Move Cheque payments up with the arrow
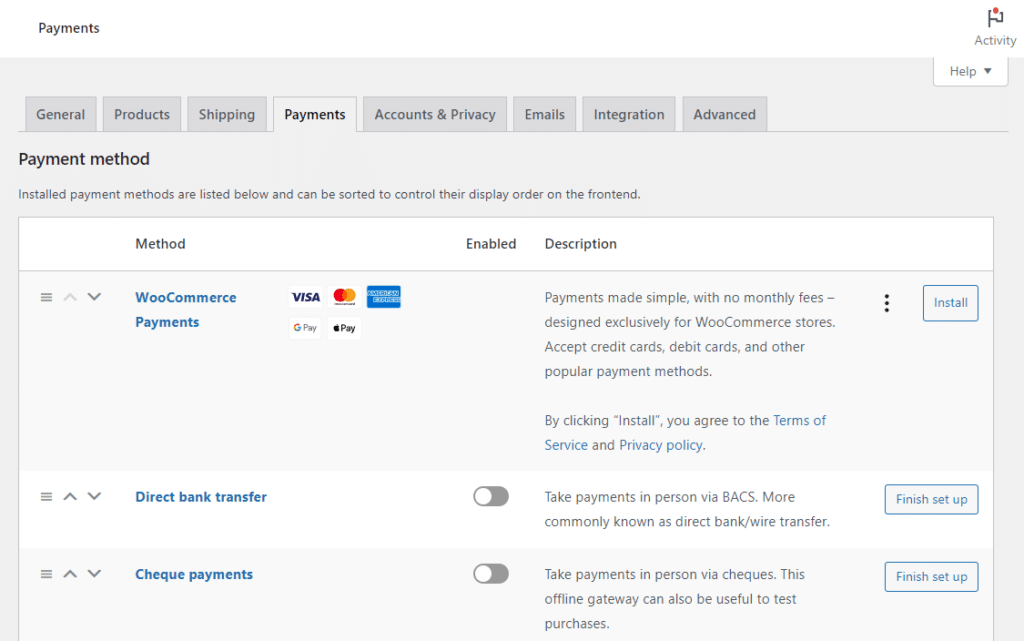 (70, 573)
